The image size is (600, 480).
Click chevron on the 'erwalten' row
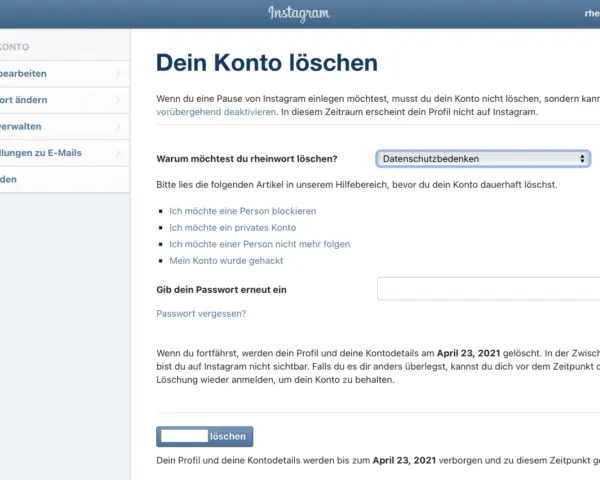click(118, 127)
